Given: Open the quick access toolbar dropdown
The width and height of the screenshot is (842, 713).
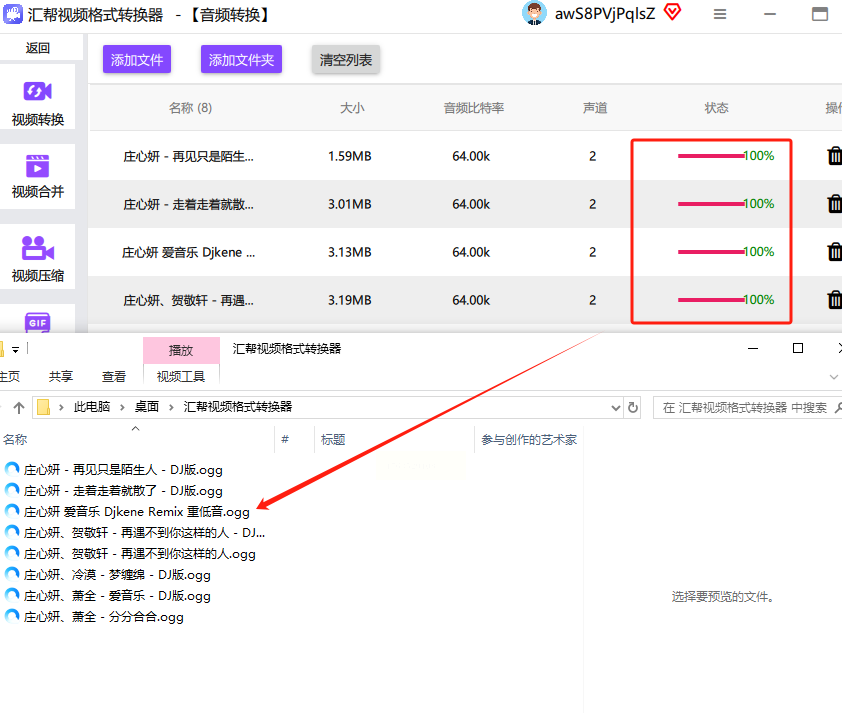Looking at the screenshot, I should [15, 349].
